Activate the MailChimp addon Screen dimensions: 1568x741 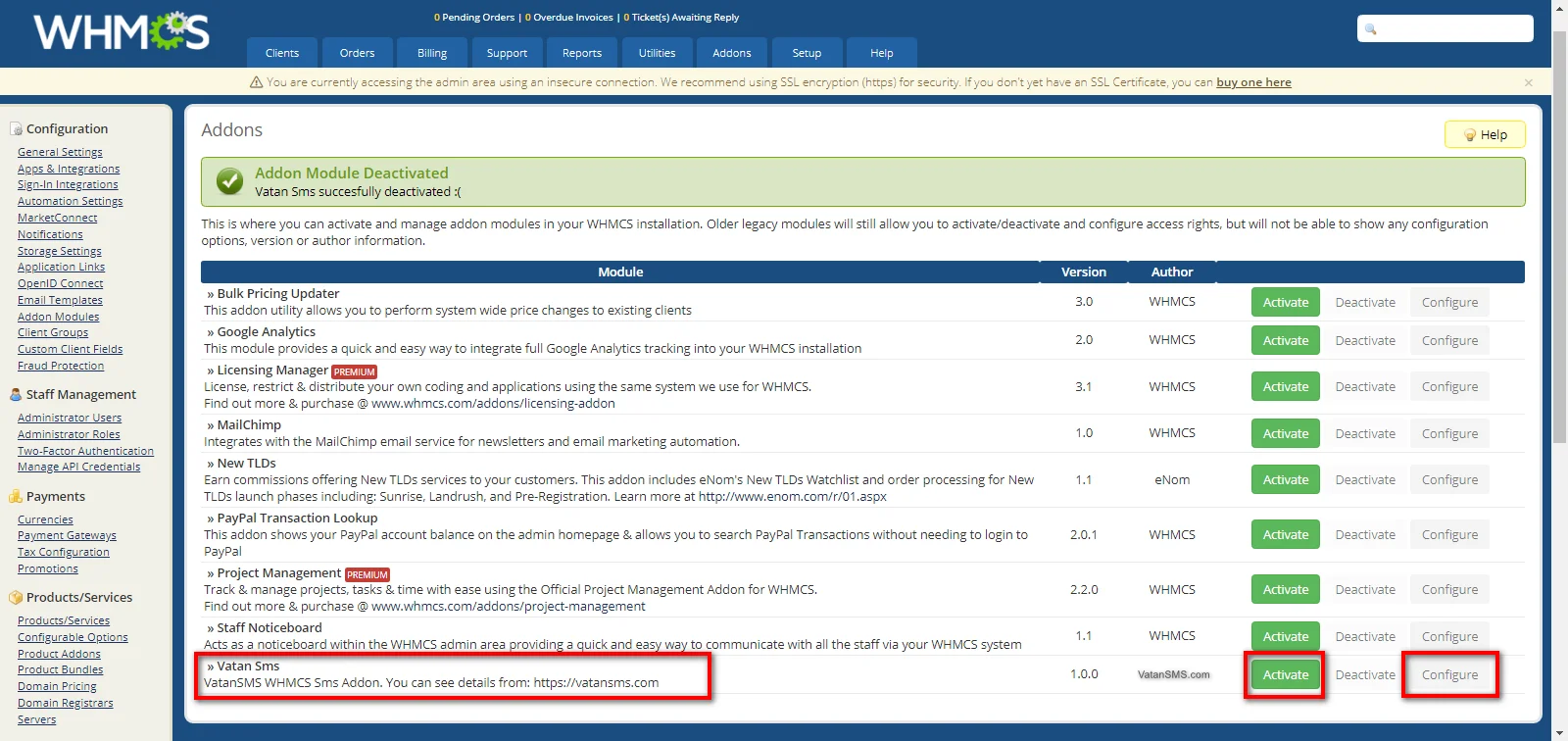coord(1286,433)
